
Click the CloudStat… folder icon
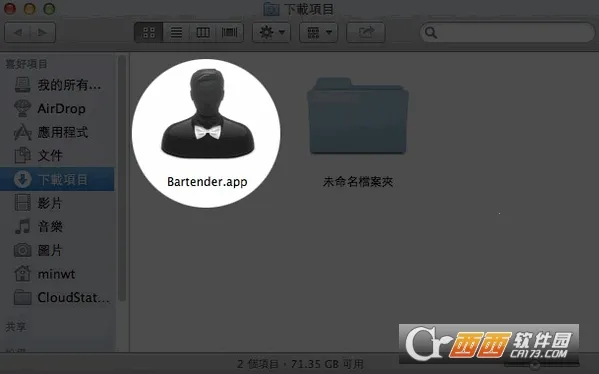[x=22, y=298]
